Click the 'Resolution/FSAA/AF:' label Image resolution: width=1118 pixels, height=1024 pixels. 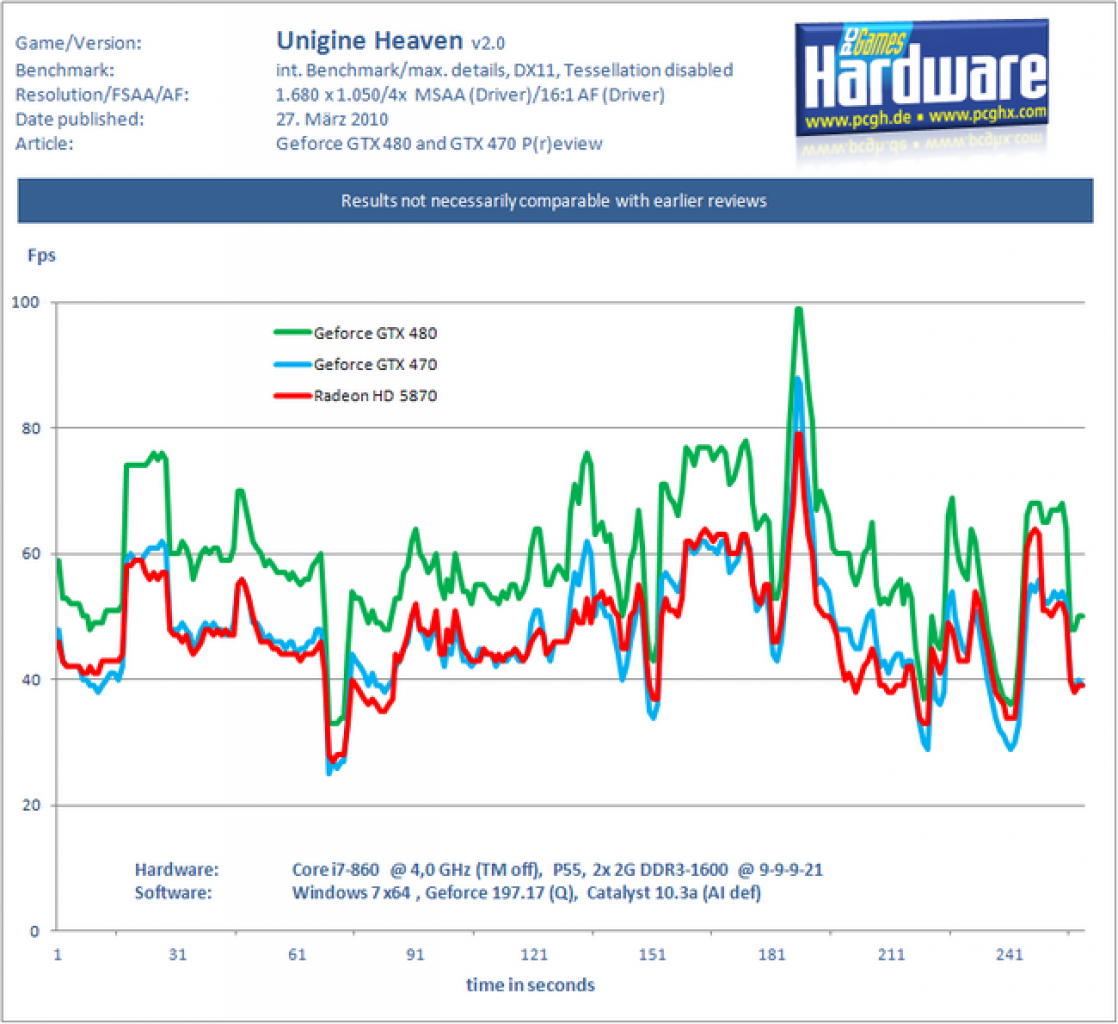102,95
